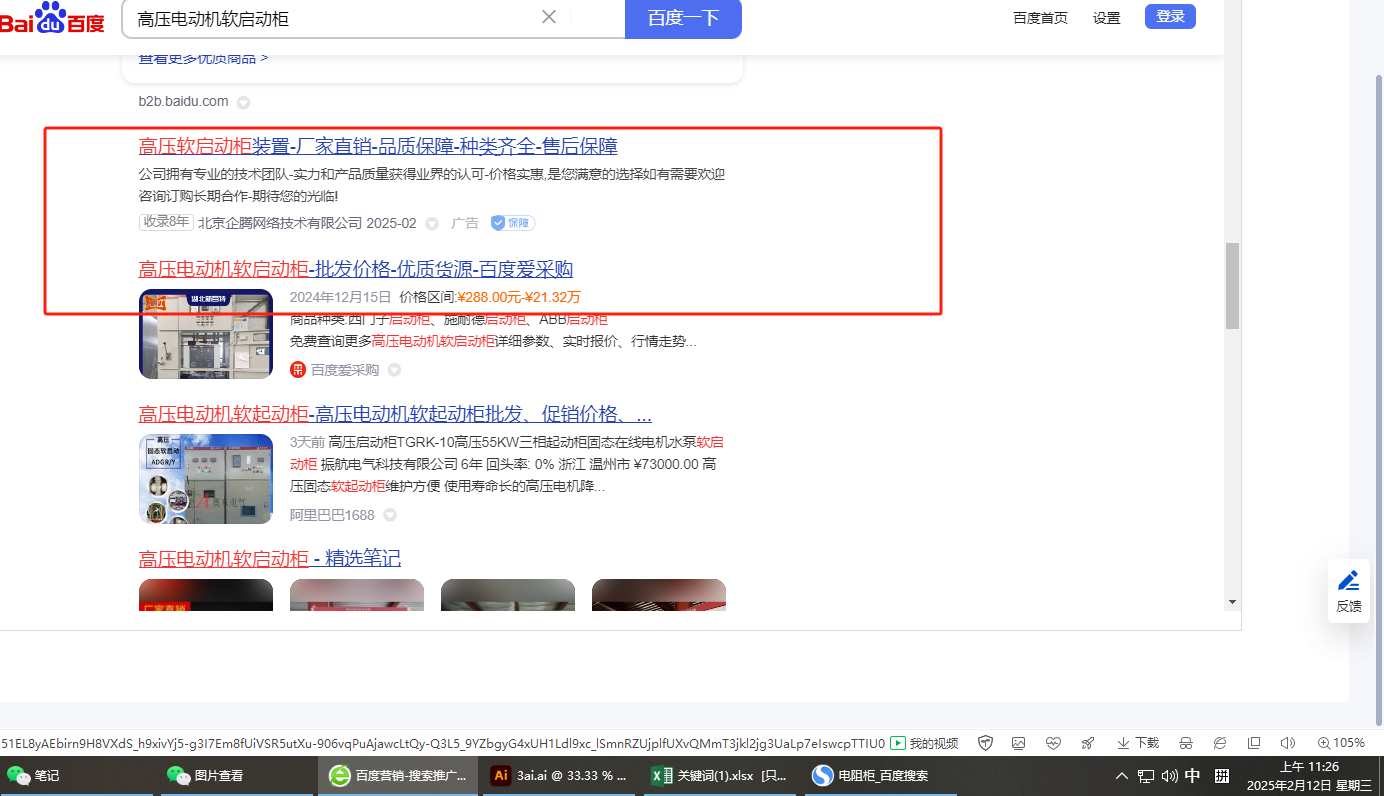Open 下载 downloads in the status bar
Viewport: 1384px width, 796px height.
1138,743
